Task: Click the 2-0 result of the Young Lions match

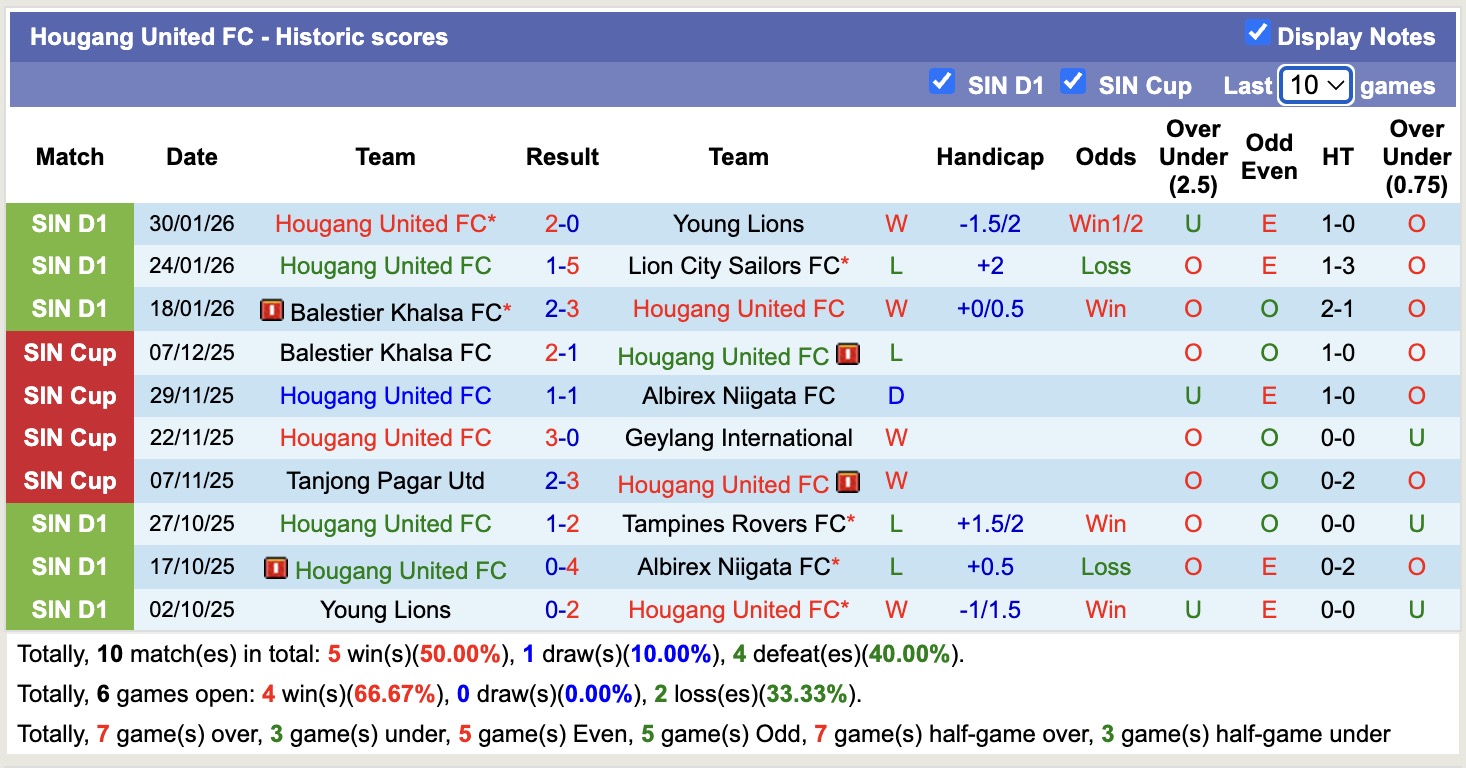Action: [562, 223]
